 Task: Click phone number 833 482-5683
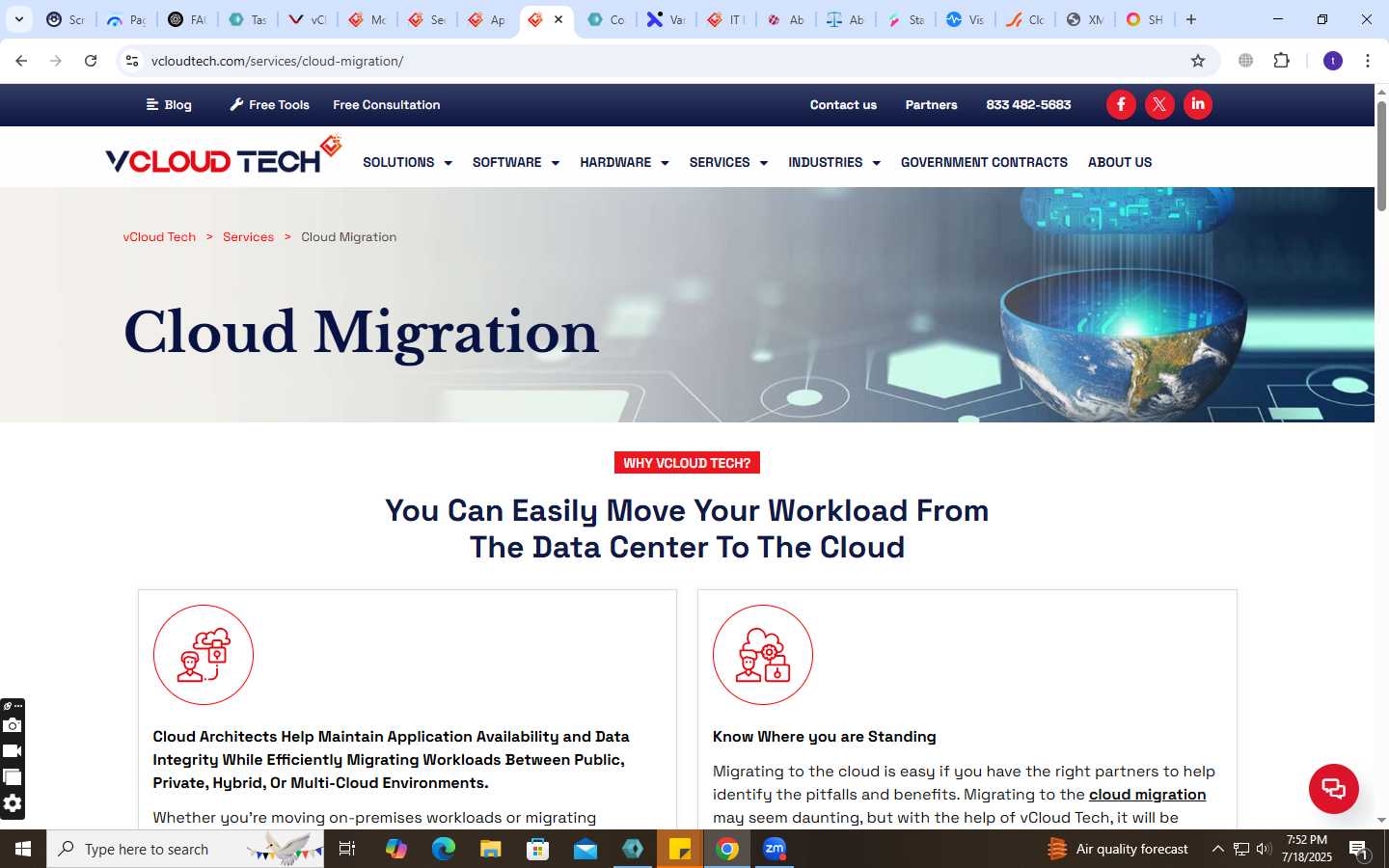[x=1028, y=104]
